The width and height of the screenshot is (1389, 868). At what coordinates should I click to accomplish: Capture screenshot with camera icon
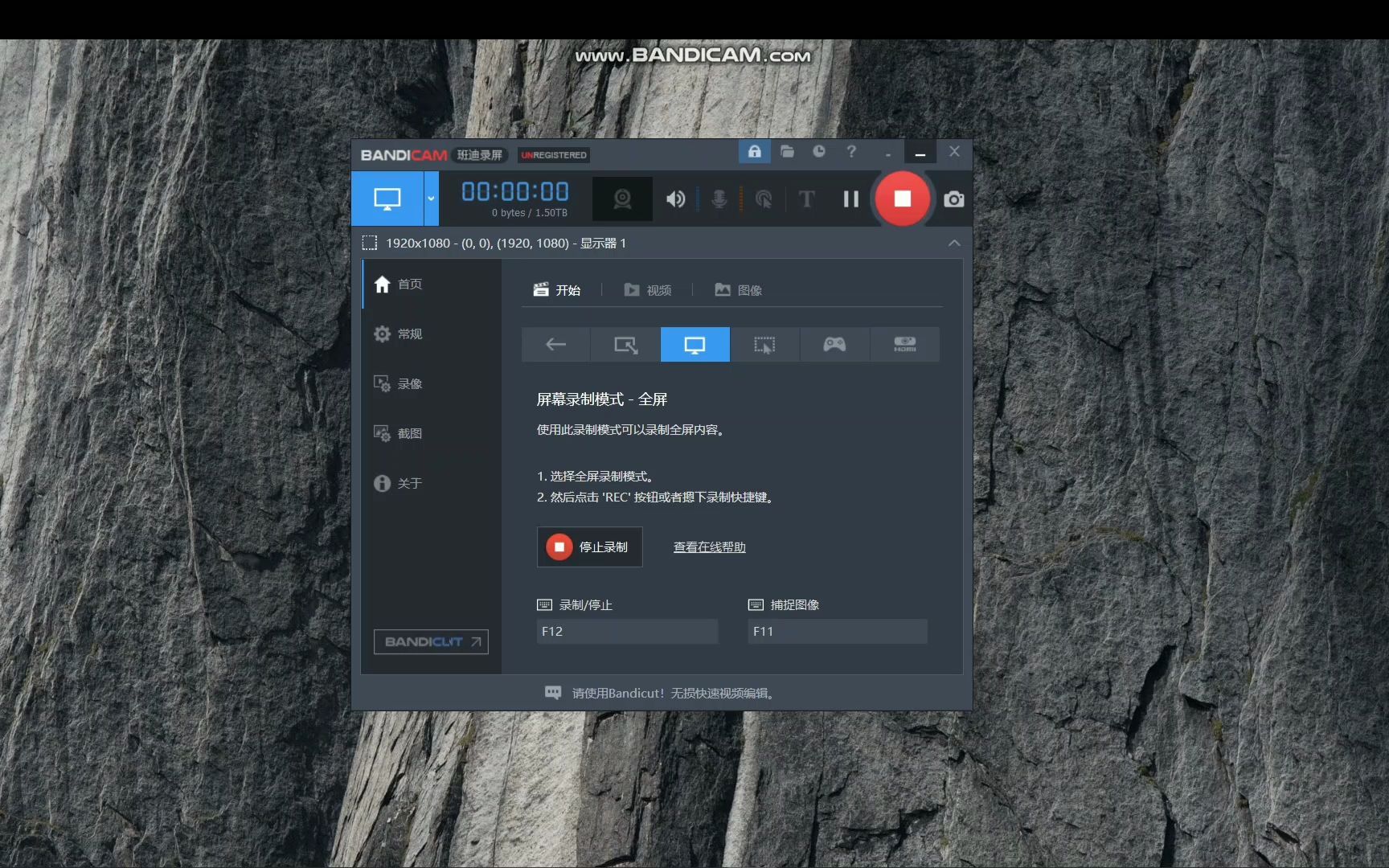tap(954, 199)
